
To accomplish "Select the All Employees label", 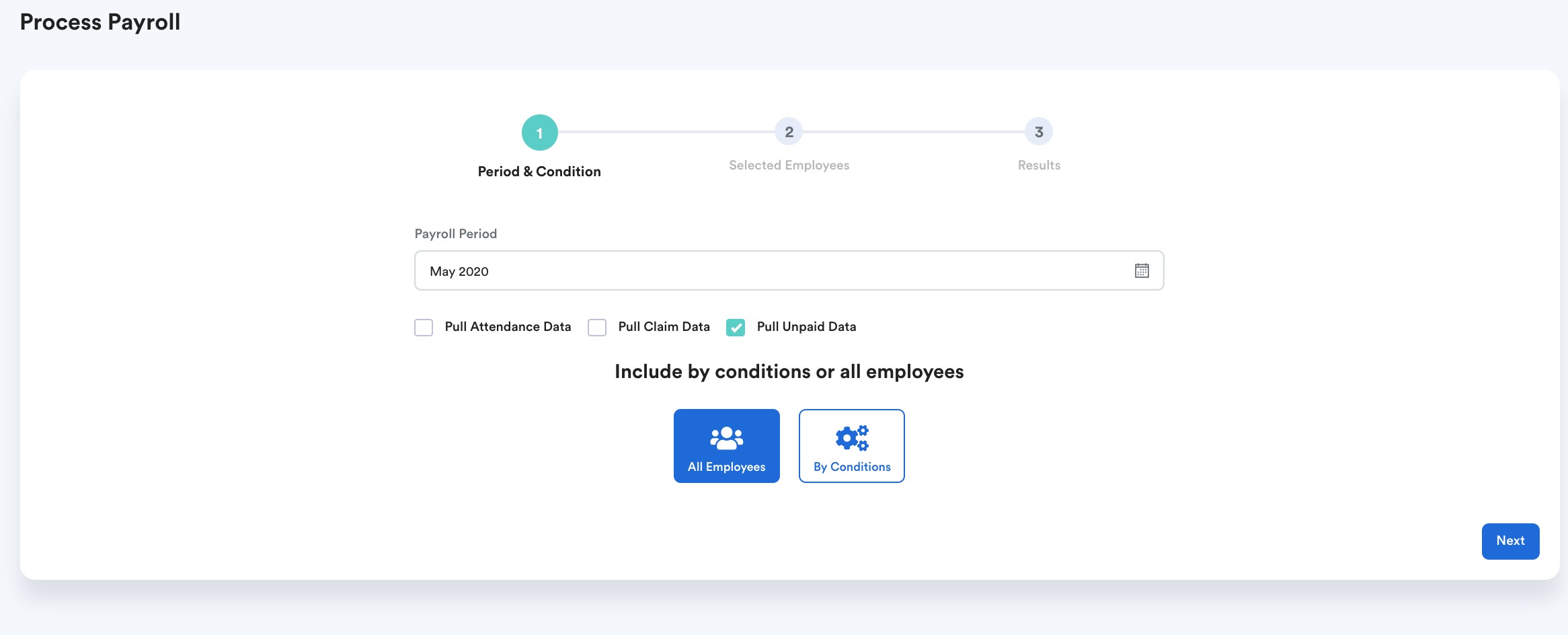I will [727, 467].
